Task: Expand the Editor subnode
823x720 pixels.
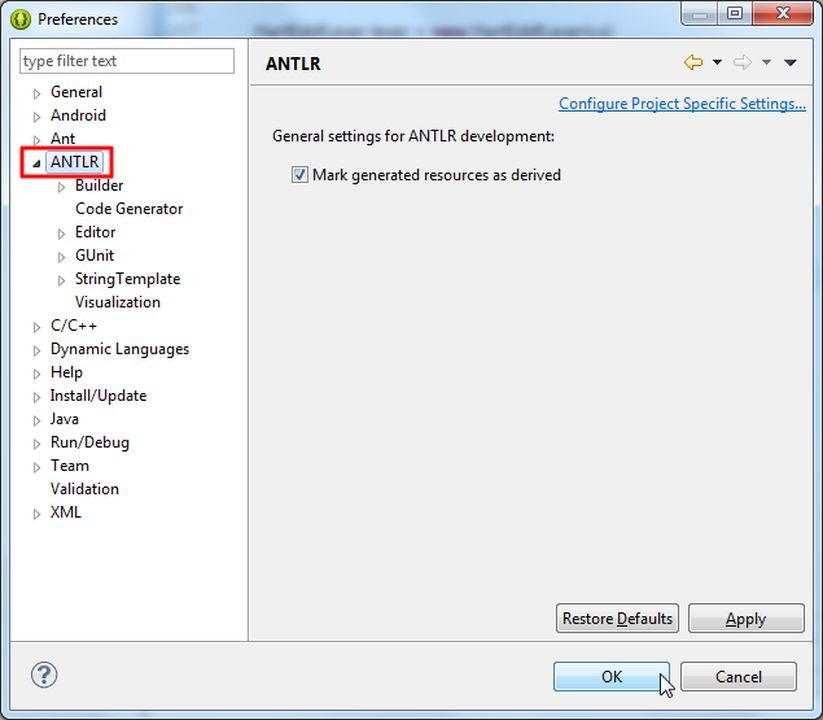Action: coord(61,234)
